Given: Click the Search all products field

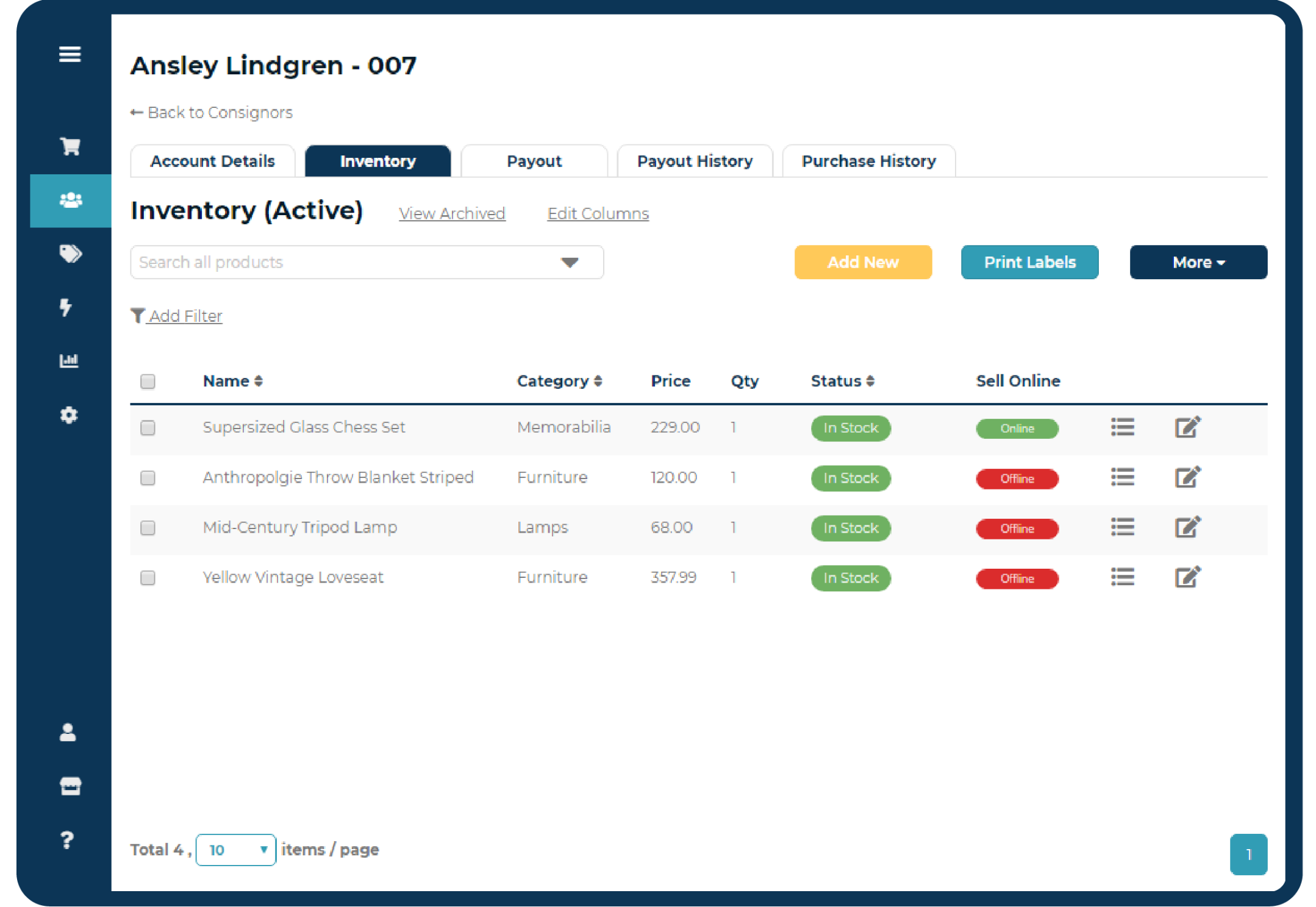Looking at the screenshot, I should pyautogui.click(x=342, y=263).
